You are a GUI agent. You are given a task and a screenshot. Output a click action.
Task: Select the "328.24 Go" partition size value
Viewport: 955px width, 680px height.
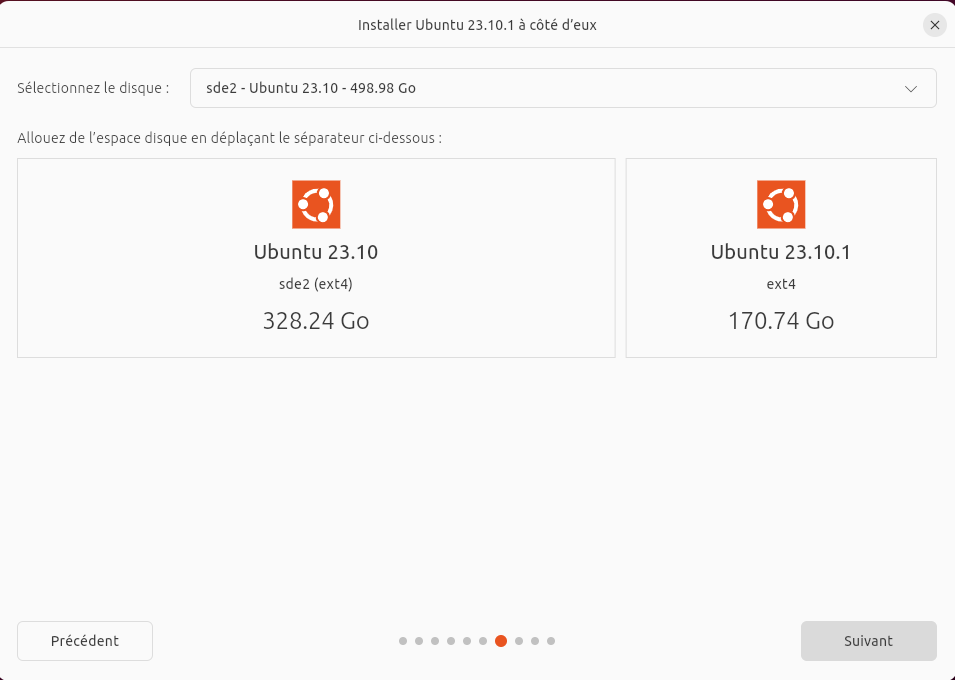(x=316, y=321)
